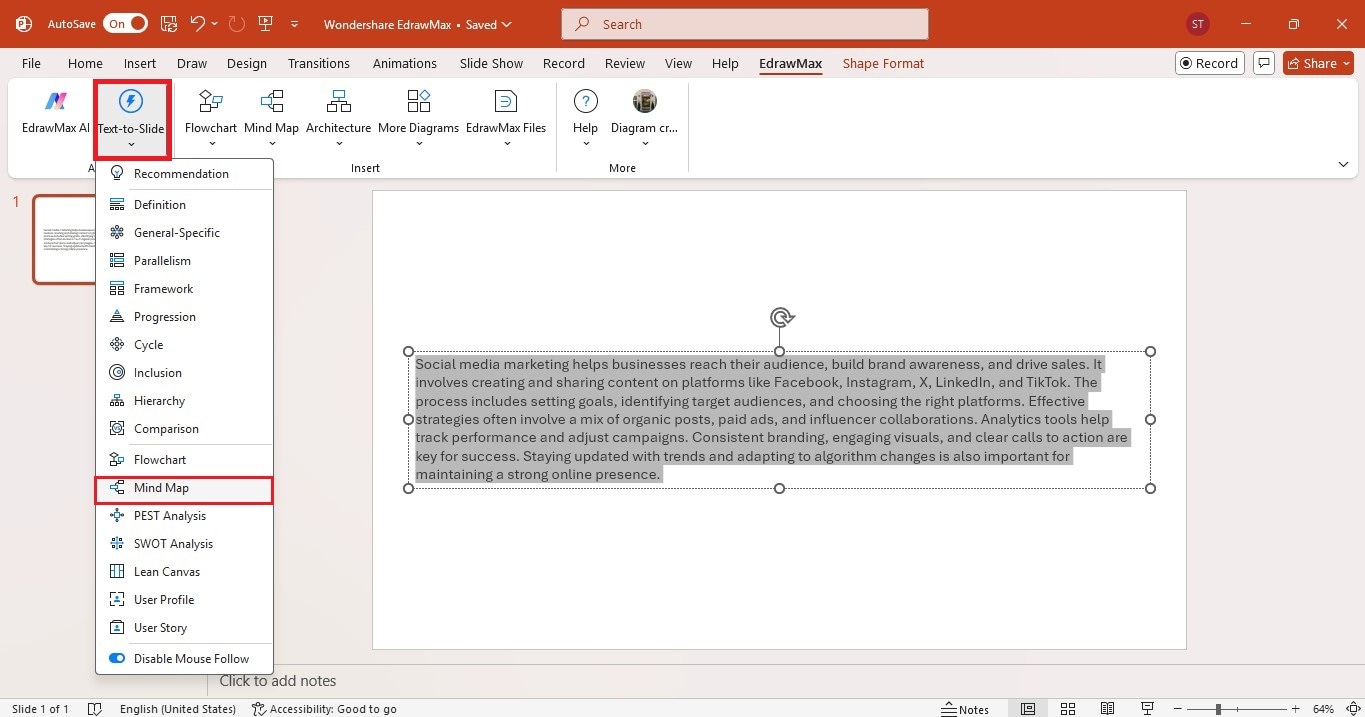
Task: Click the Redo icon
Action: click(237, 23)
